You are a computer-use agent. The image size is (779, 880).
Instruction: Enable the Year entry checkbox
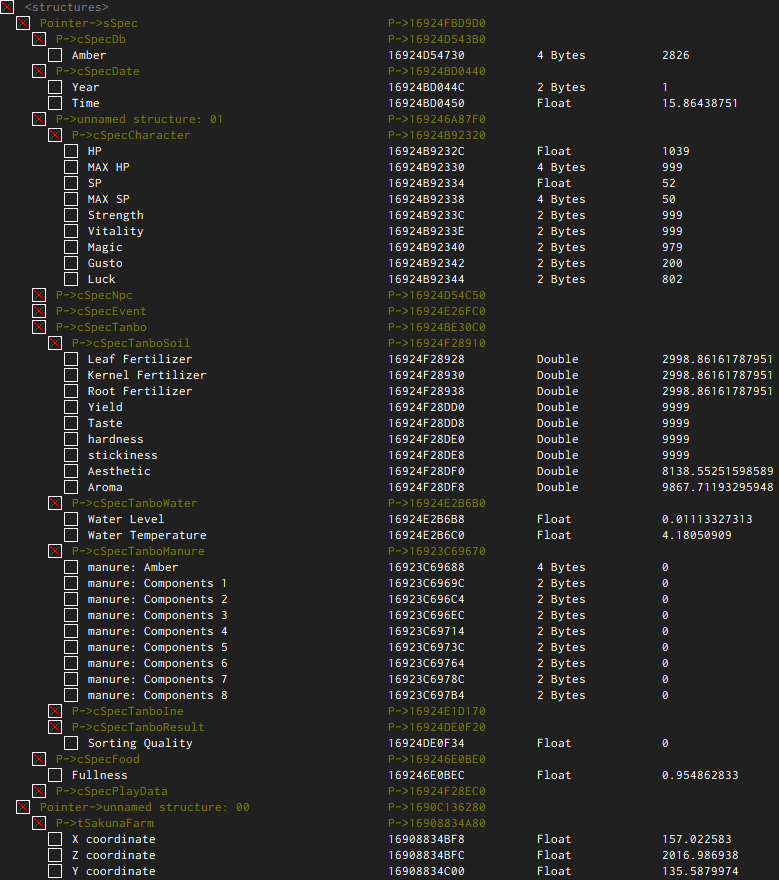click(x=55, y=87)
